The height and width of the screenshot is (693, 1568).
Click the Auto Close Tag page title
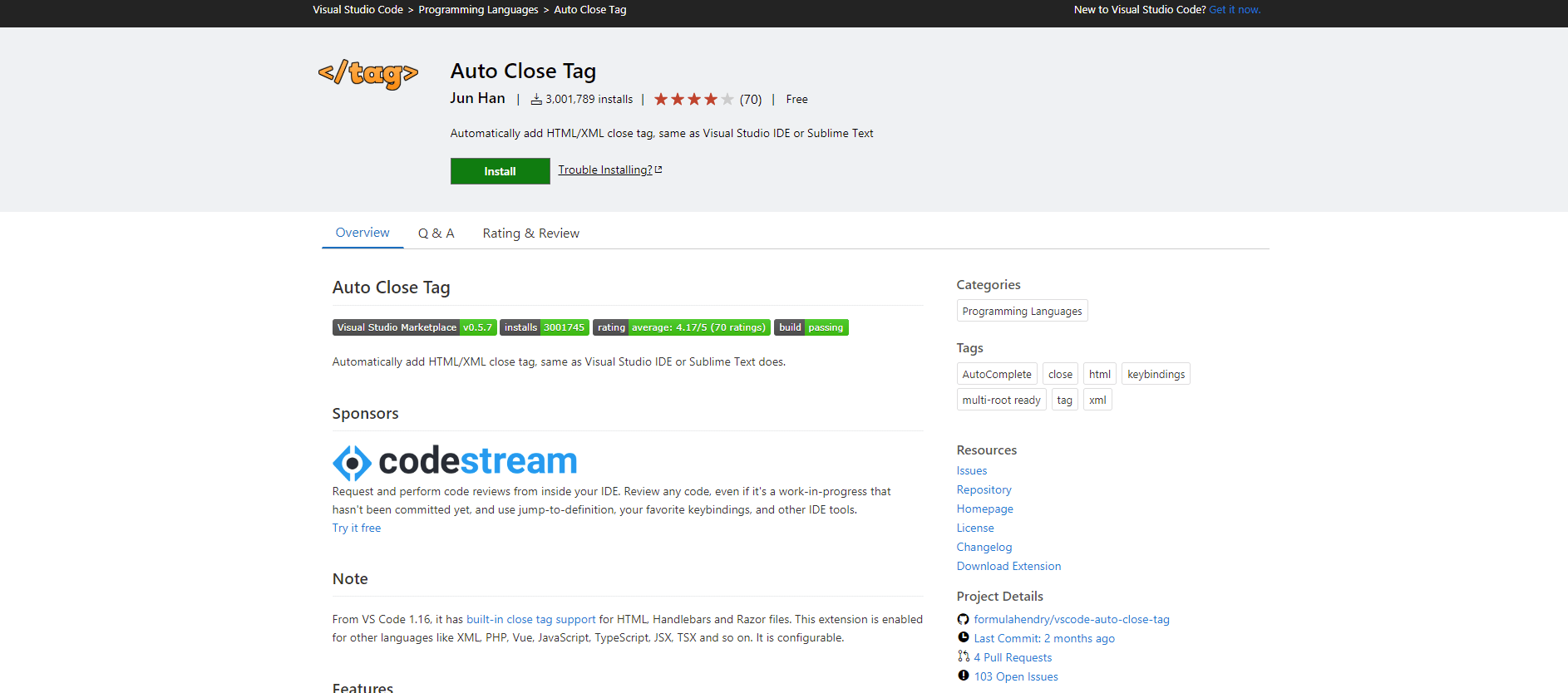pyautogui.click(x=523, y=71)
